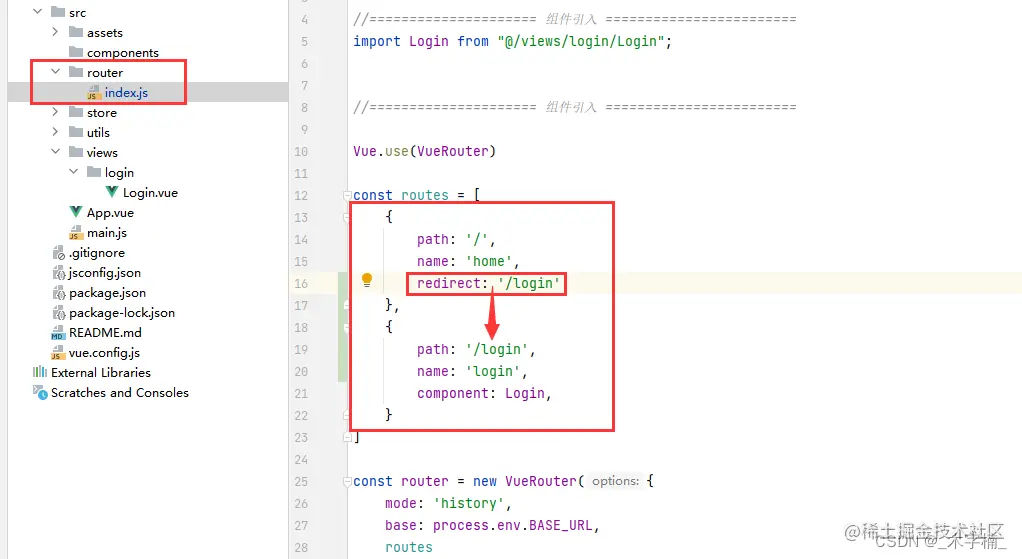Viewport: 1022px width, 559px height.
Task: Select the src folder icon
Action: pyautogui.click(x=58, y=12)
